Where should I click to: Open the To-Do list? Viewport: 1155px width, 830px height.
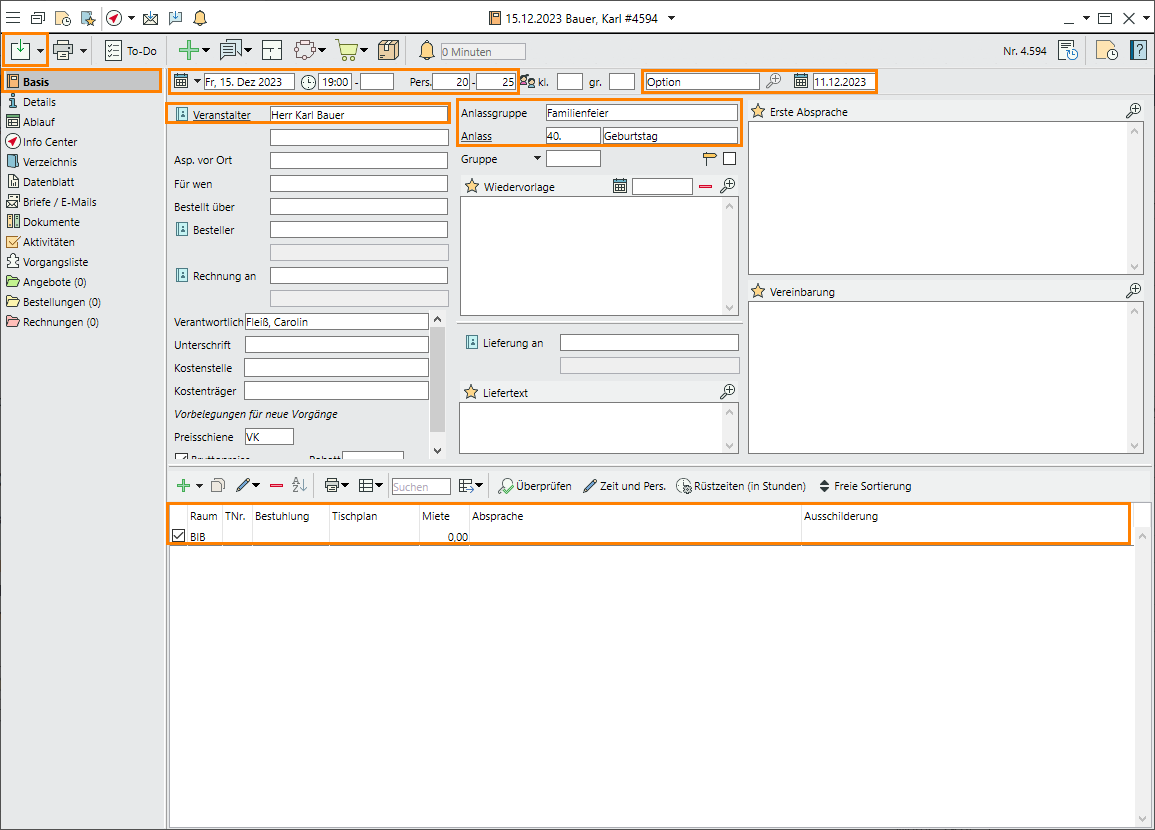[131, 51]
